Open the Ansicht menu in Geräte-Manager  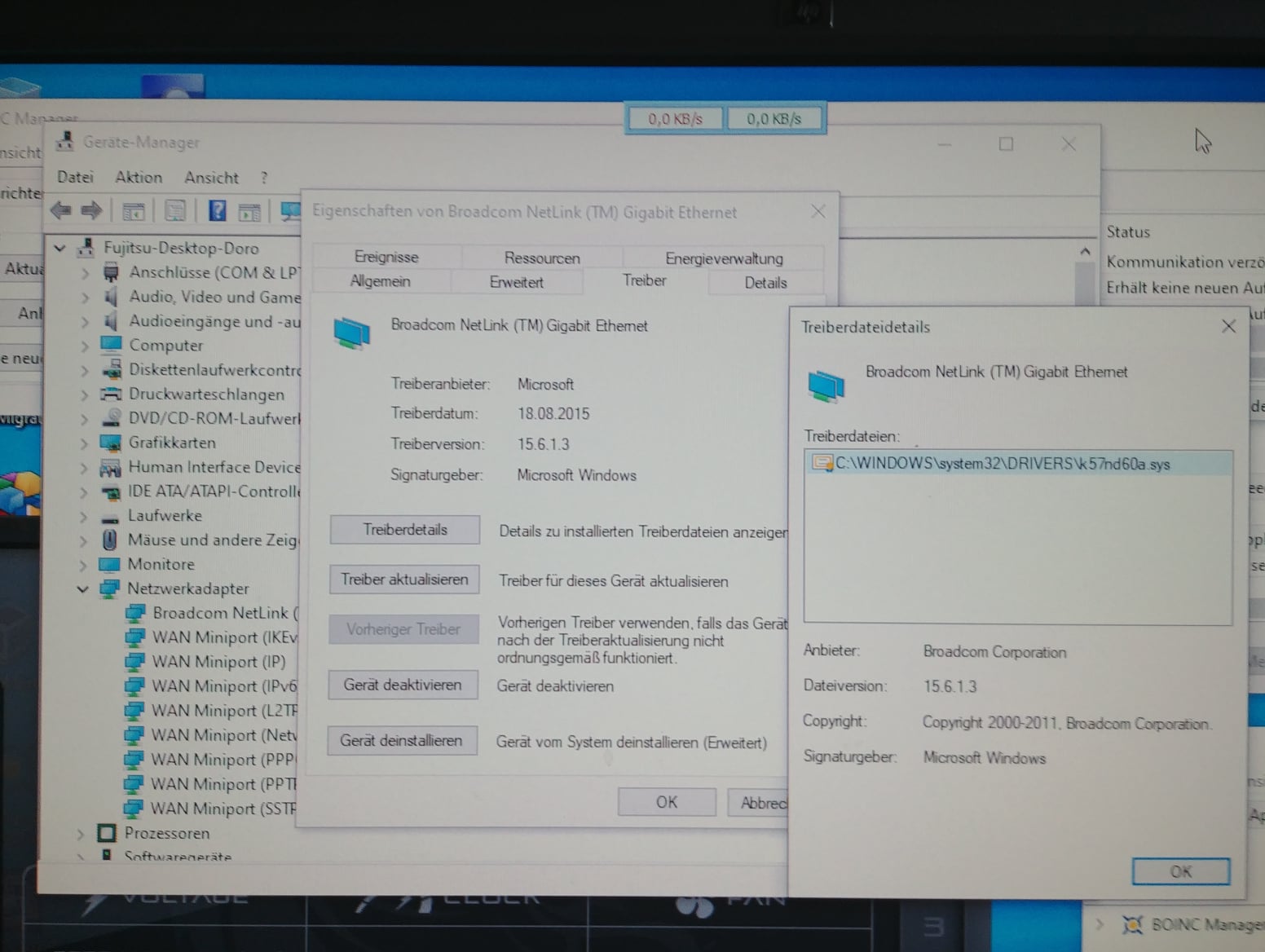[x=211, y=178]
